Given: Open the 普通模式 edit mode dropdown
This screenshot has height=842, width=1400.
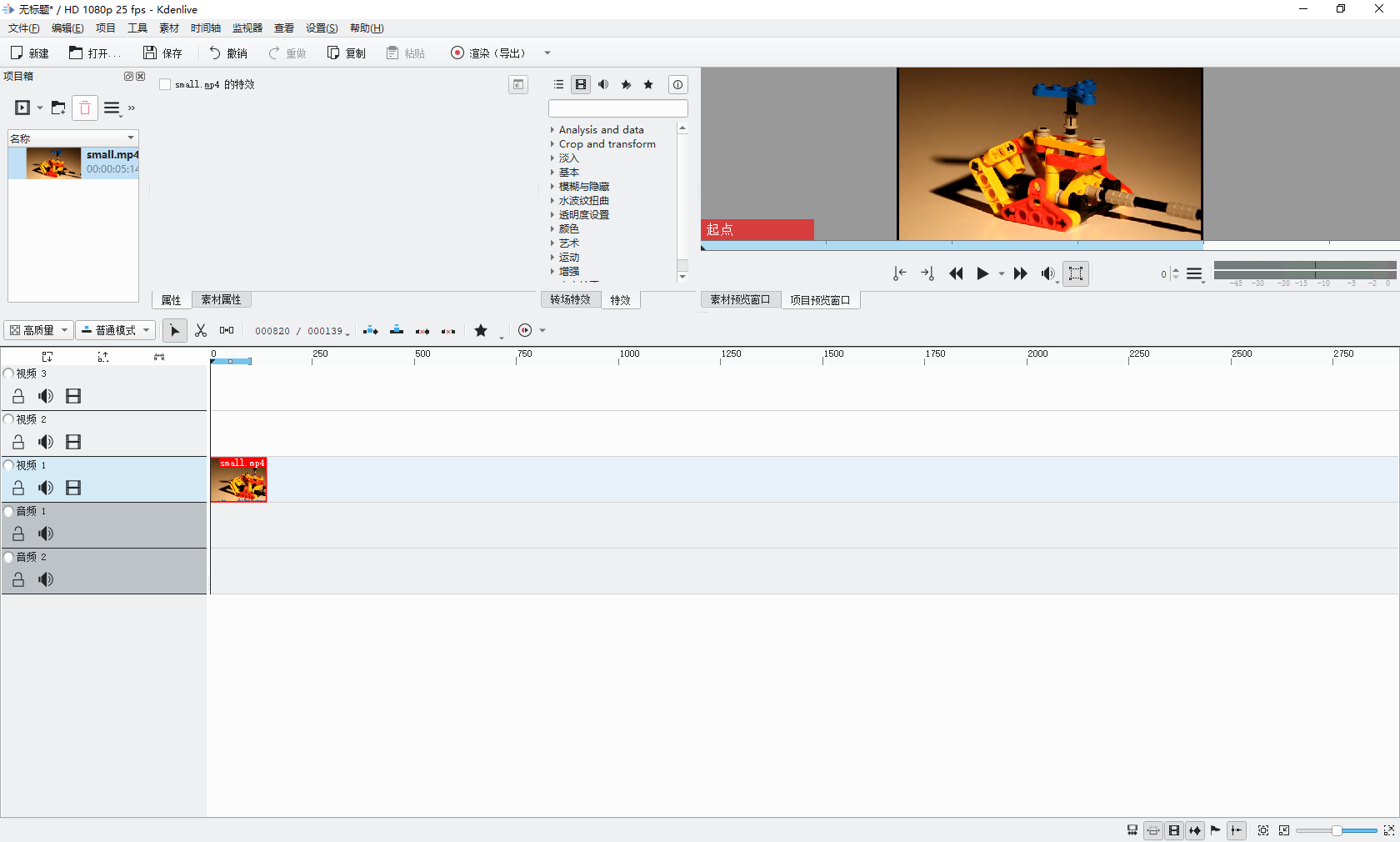Looking at the screenshot, I should [x=116, y=330].
